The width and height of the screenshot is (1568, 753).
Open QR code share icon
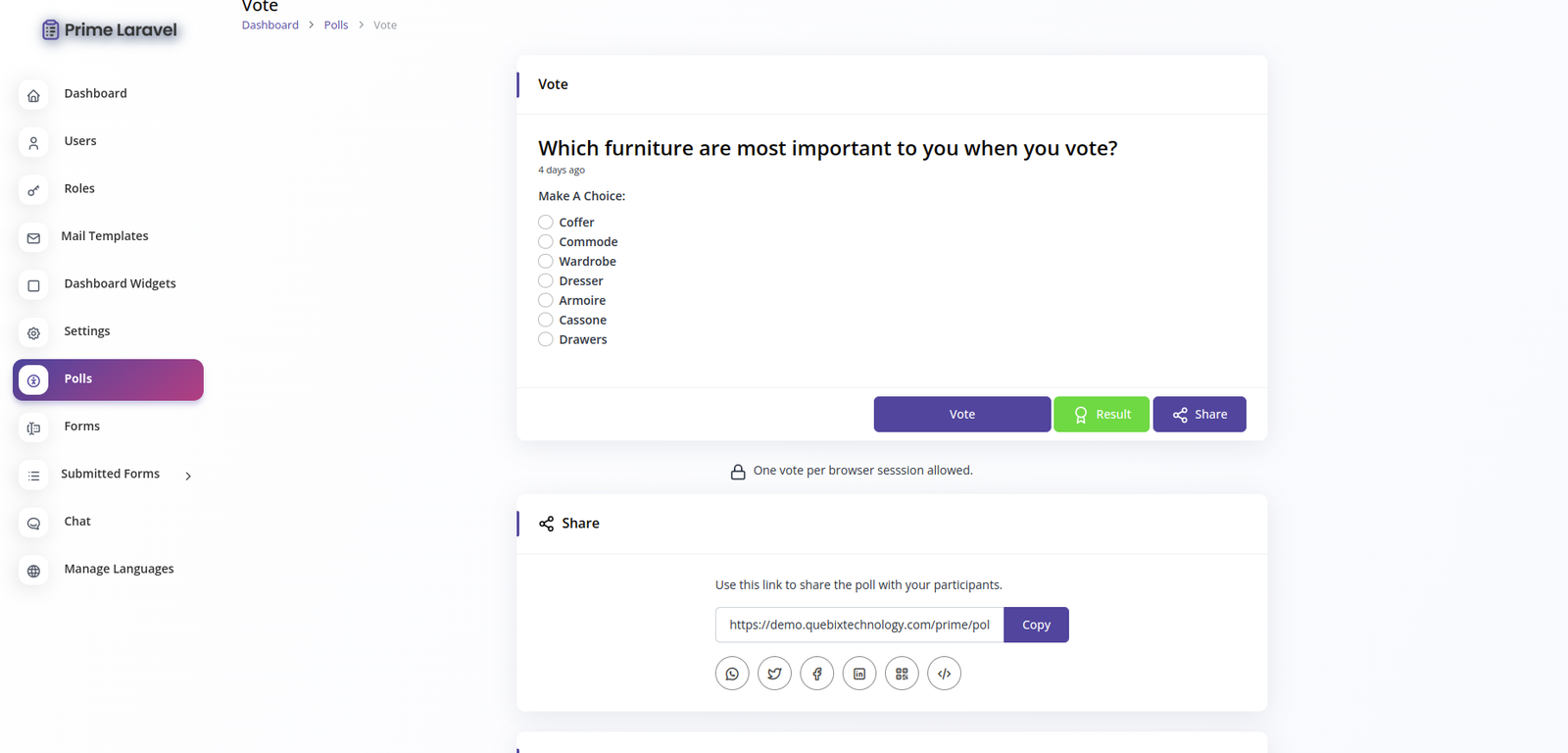[x=902, y=674]
